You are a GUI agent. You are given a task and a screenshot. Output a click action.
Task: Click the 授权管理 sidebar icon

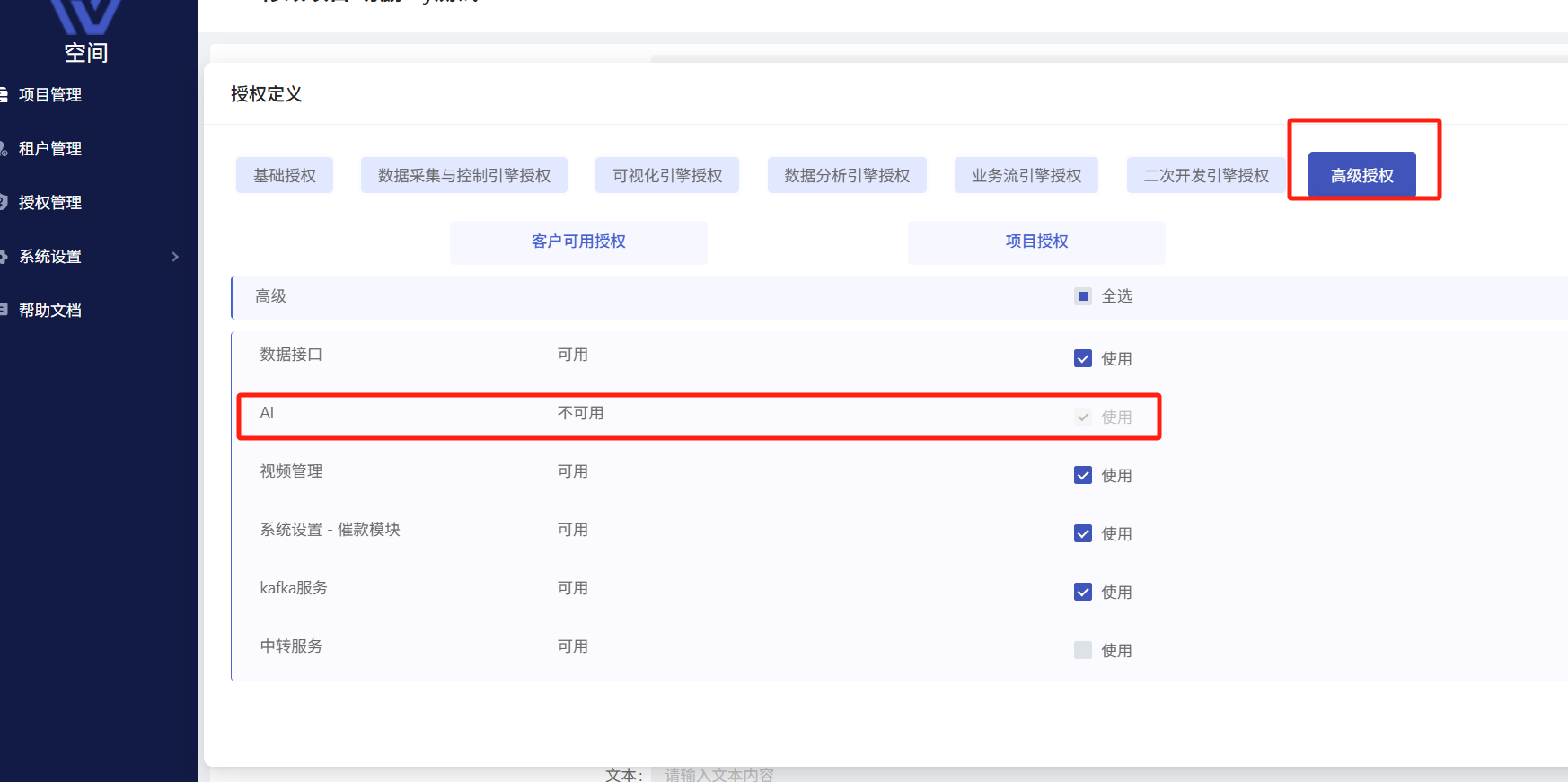[4, 202]
